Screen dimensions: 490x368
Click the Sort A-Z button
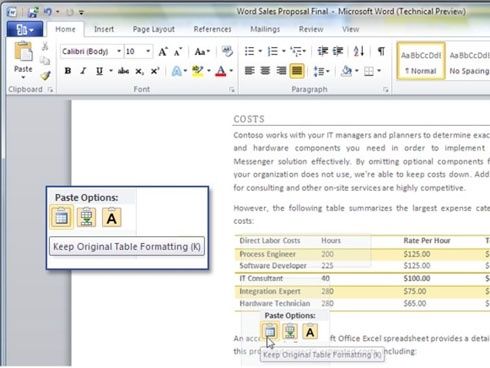tap(359, 51)
